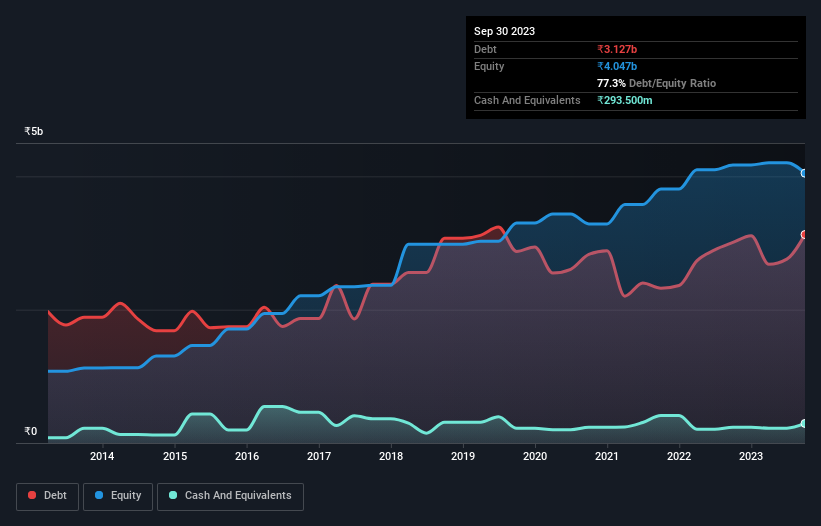Toggle the Debt legend button

[47, 496]
